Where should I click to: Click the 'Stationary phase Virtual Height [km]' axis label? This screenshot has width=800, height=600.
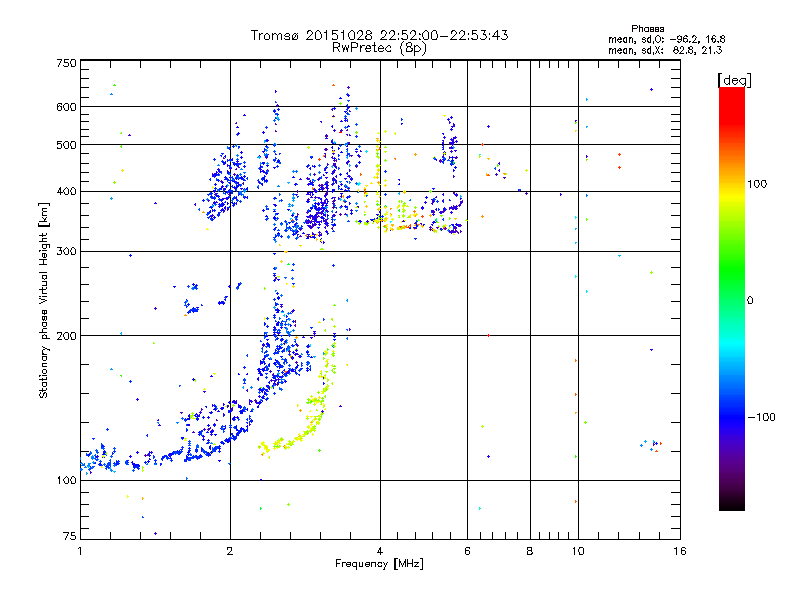44,301
